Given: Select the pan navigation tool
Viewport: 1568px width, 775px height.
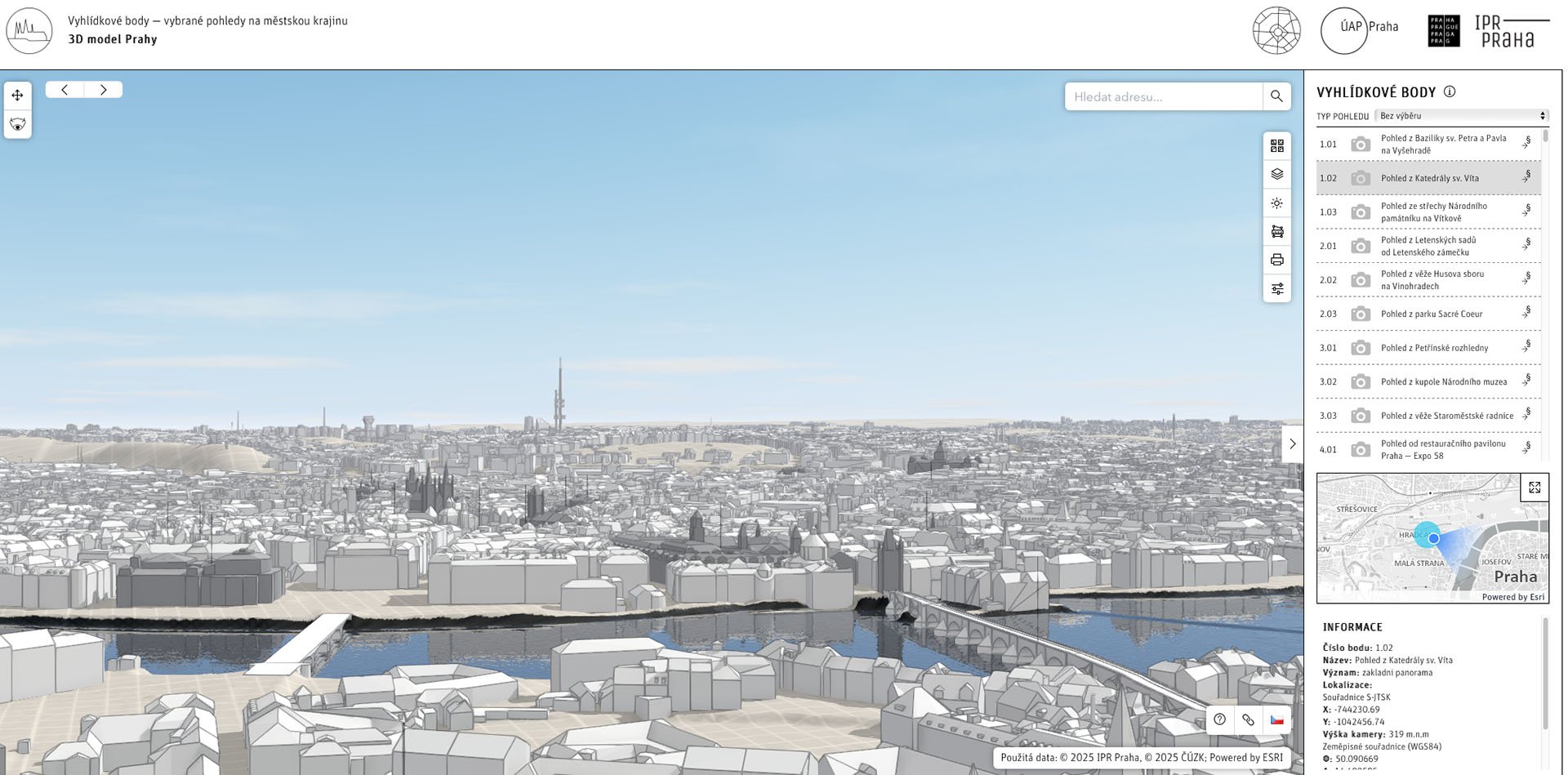Looking at the screenshot, I should point(17,96).
